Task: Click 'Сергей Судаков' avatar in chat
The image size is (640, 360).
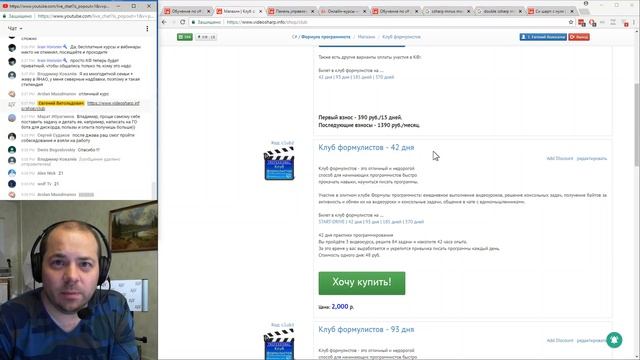Action: (x=12, y=137)
